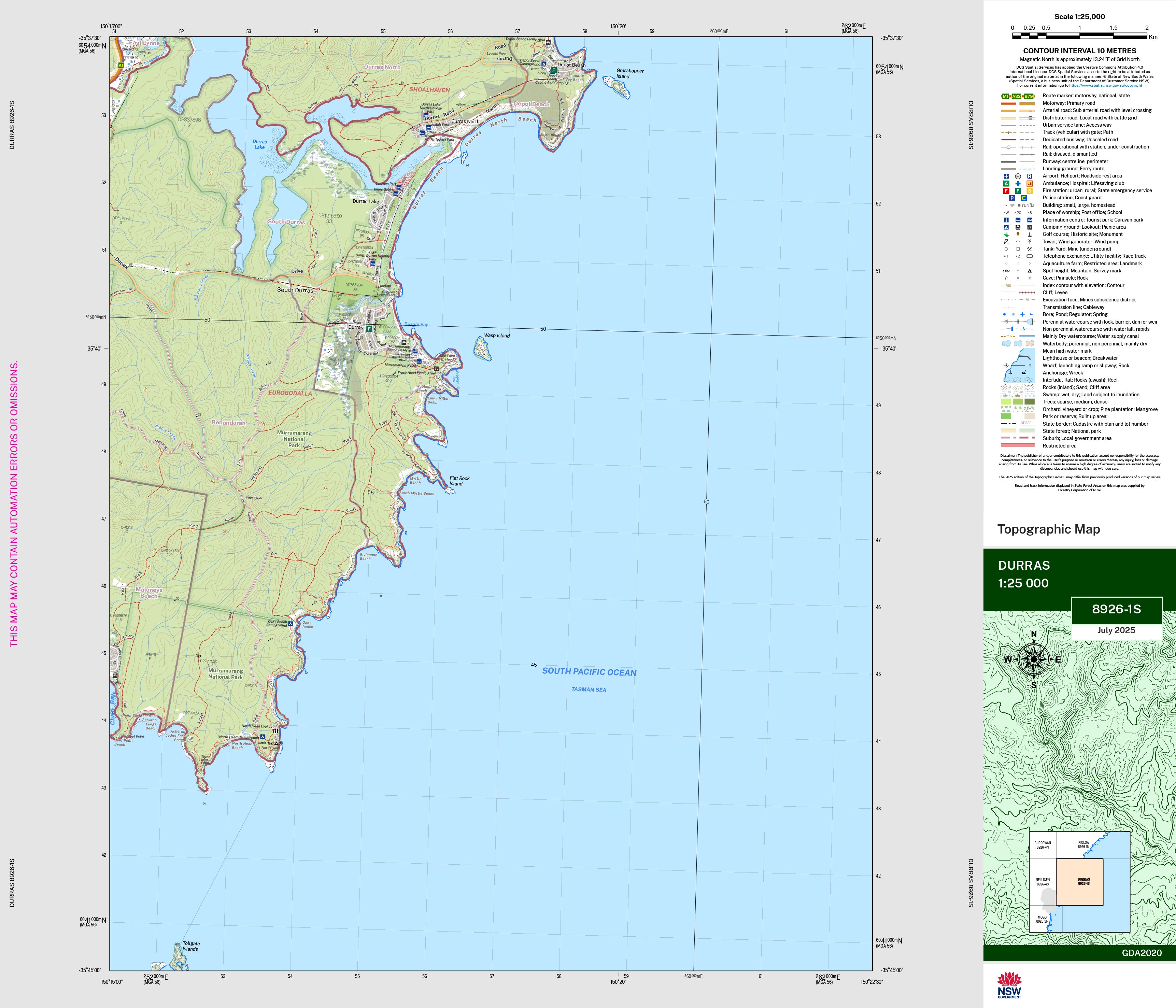
Task: Click the Coast guard 'C' legend icon
Action: click(1024, 198)
